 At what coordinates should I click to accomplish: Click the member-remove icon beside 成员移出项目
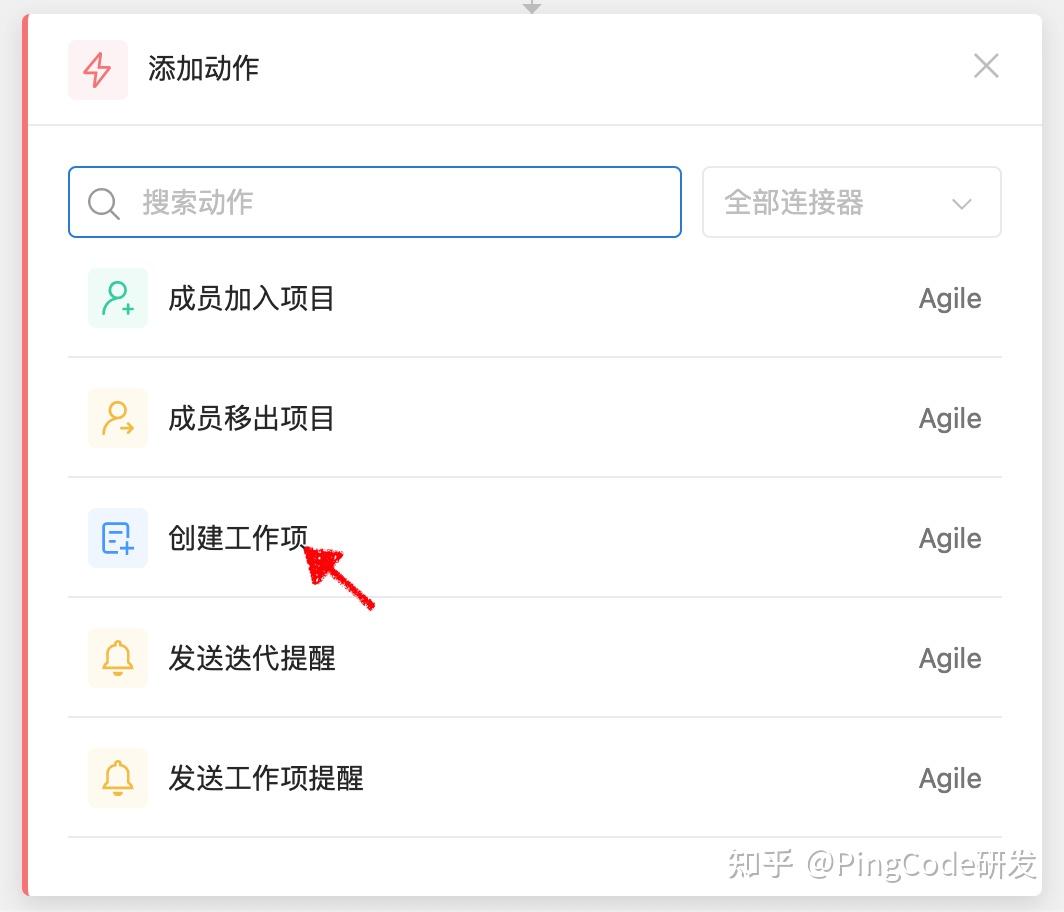(x=117, y=417)
